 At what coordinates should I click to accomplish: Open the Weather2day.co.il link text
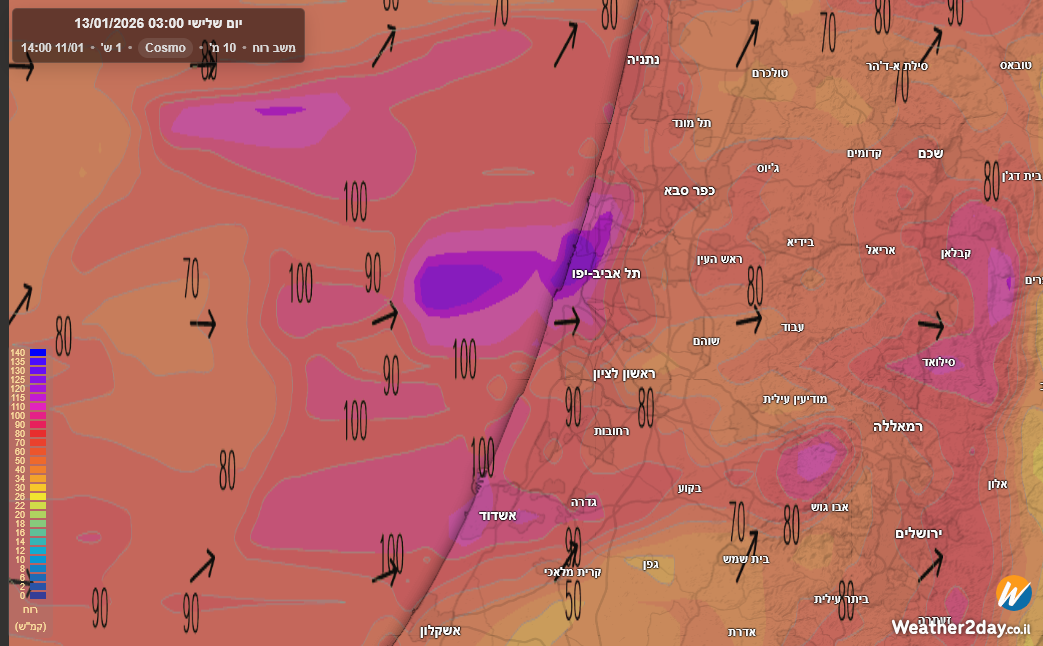[x=960, y=627]
